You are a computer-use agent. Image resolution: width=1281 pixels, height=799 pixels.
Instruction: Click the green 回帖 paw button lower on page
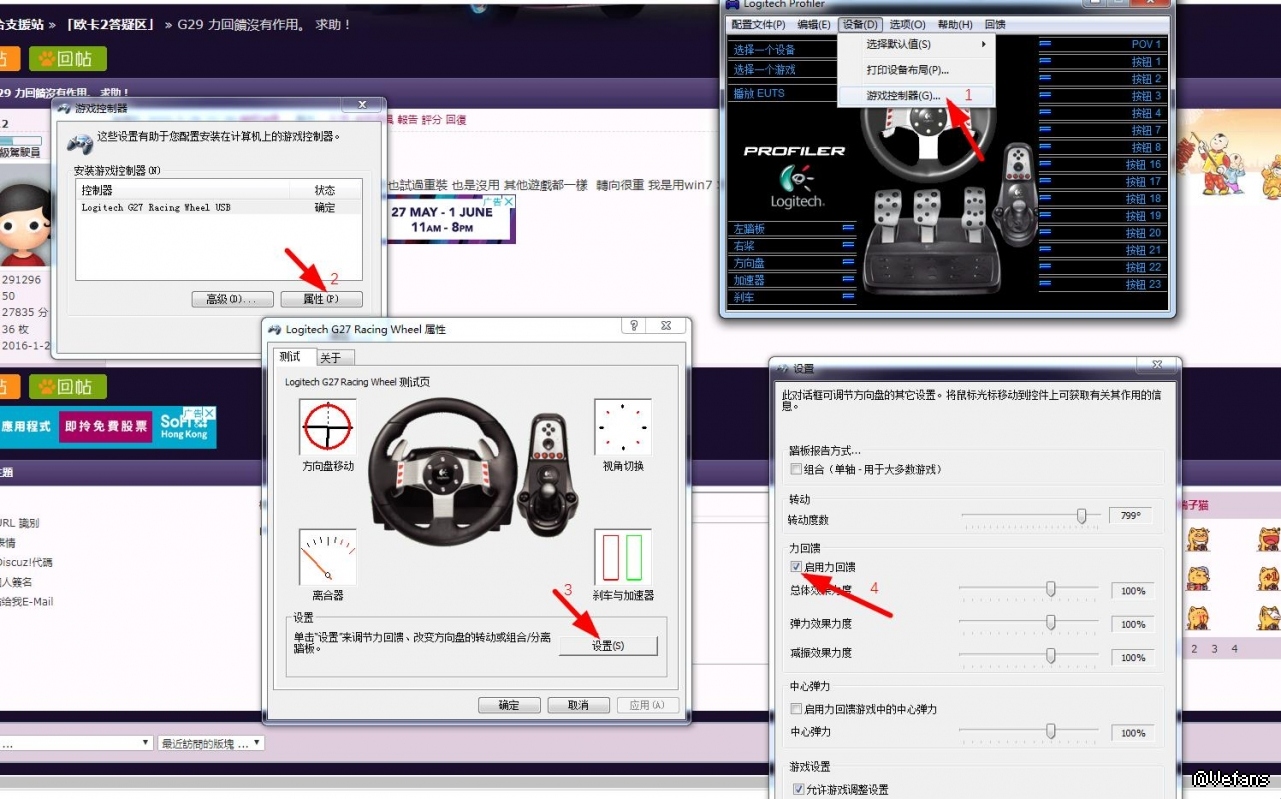[x=68, y=386]
